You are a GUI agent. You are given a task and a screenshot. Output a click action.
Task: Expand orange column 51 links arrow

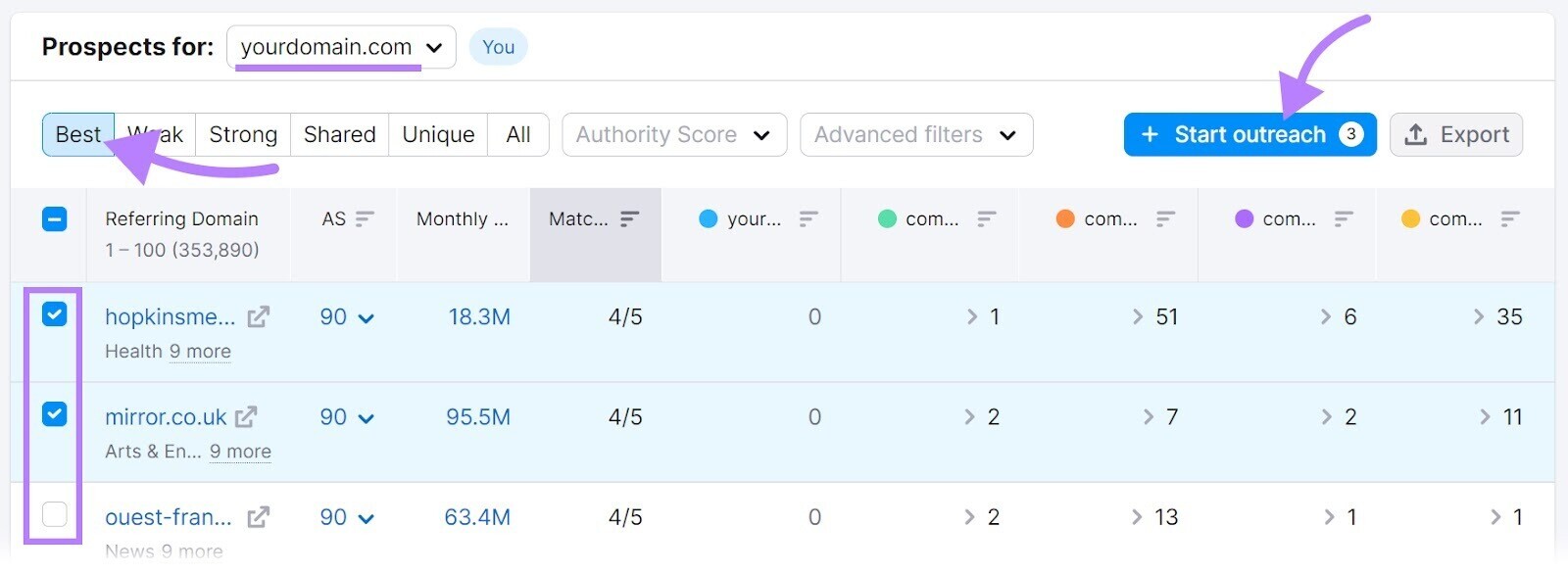tap(1138, 317)
